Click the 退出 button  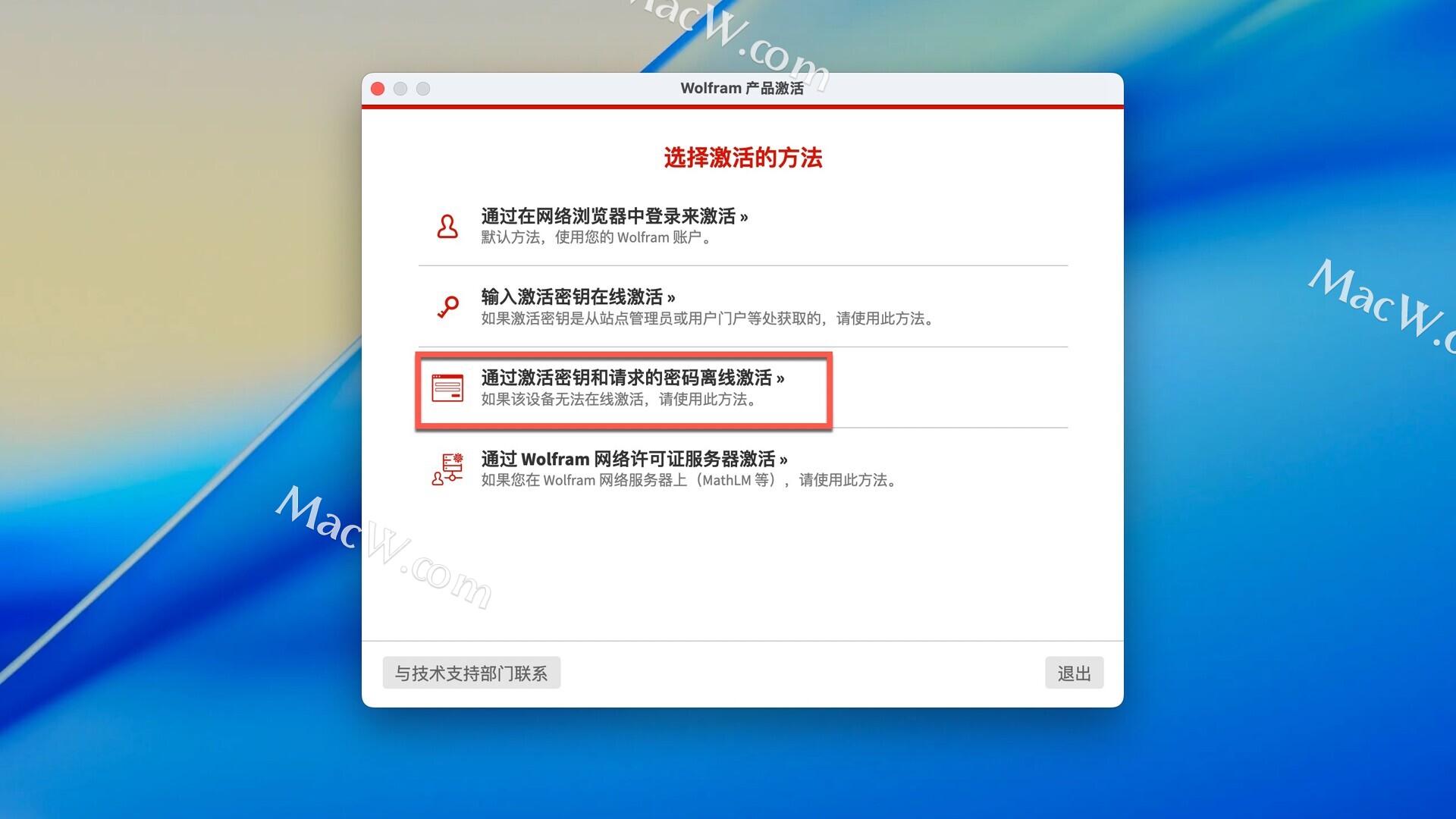tap(1074, 673)
